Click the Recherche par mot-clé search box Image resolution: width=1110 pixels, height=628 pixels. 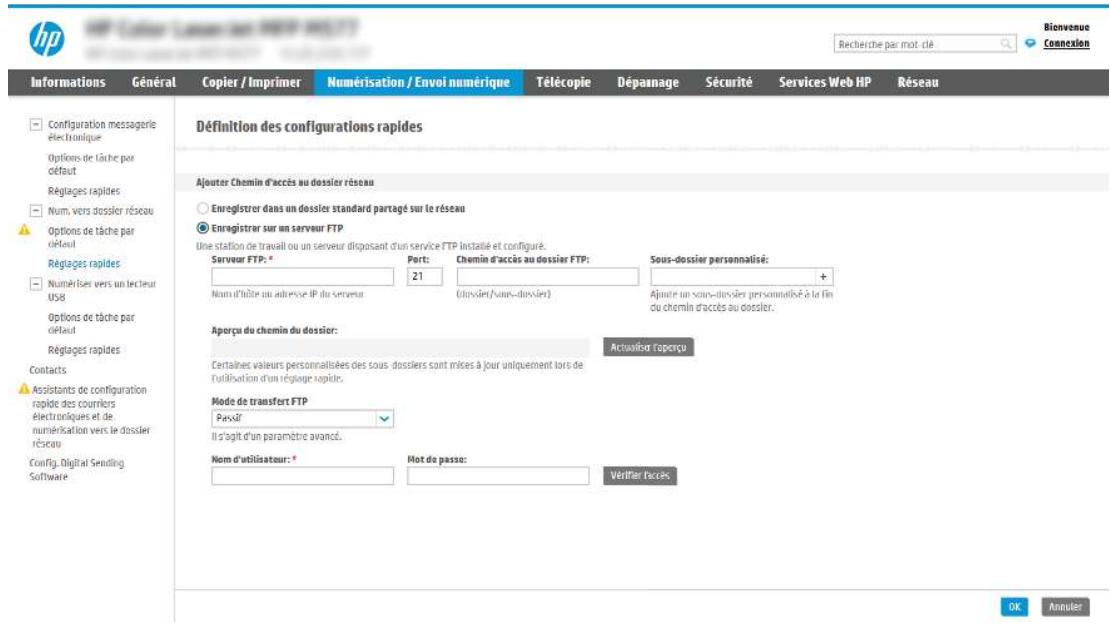(x=925, y=44)
